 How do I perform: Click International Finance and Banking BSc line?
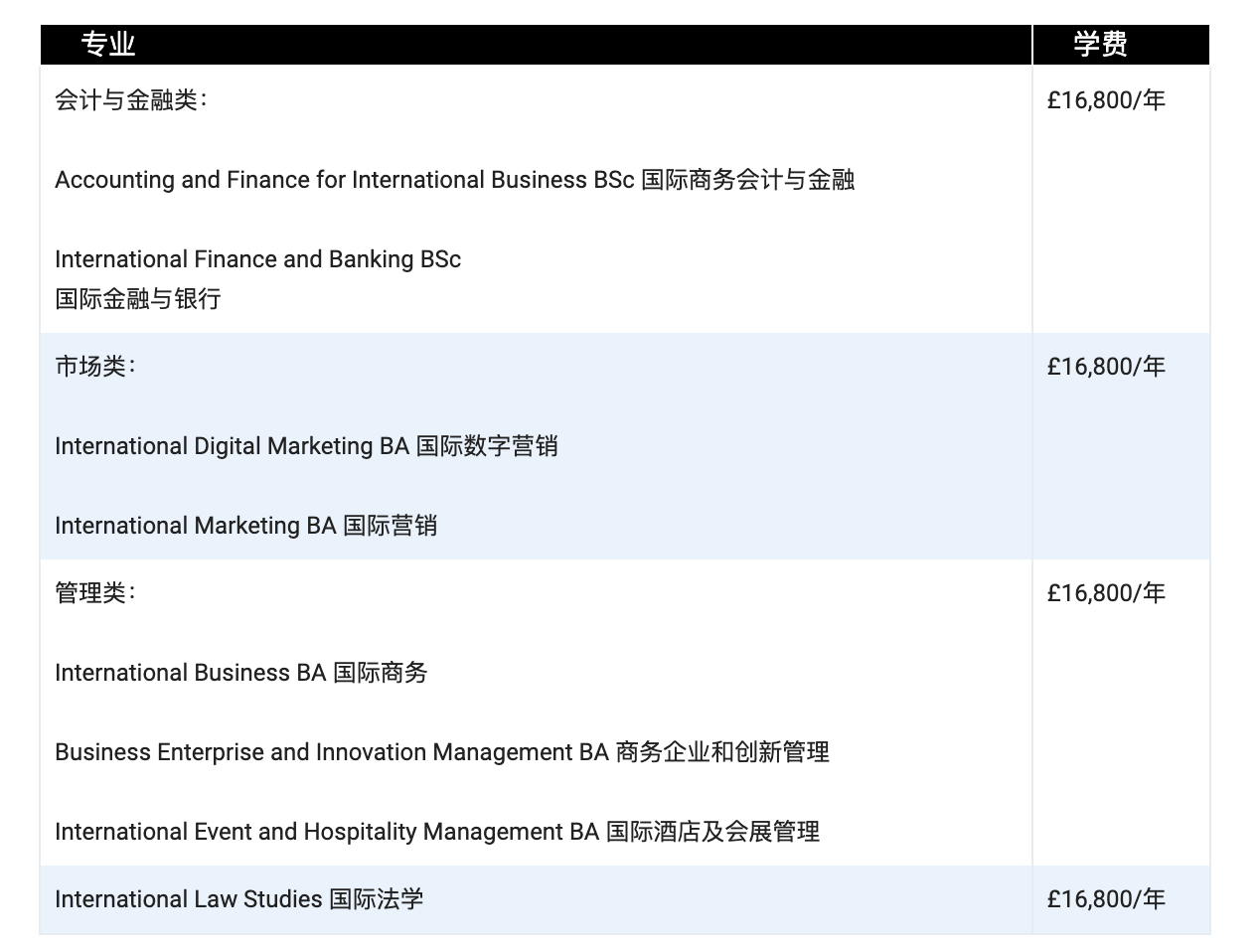pyautogui.click(x=258, y=259)
